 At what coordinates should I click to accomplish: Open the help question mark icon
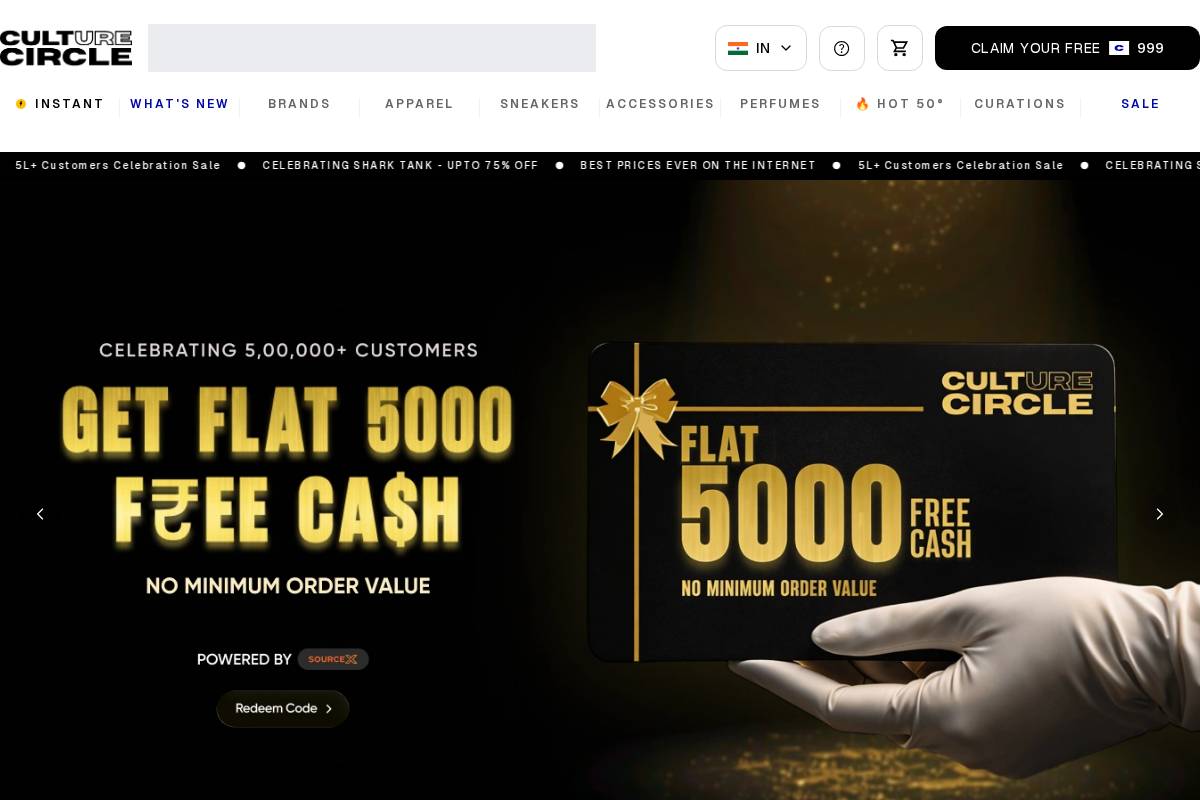842,48
